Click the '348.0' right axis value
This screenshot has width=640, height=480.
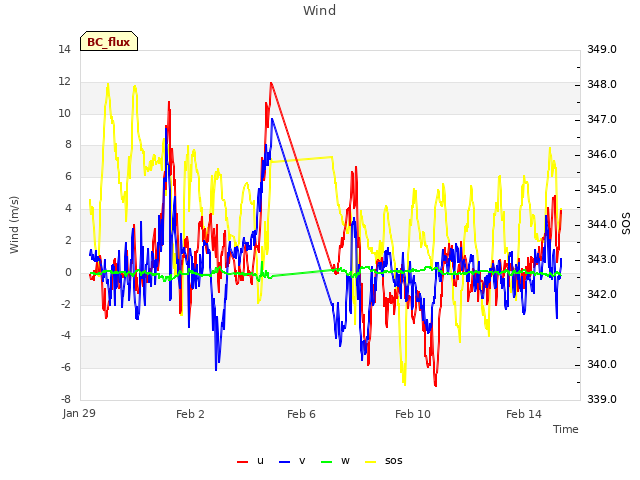point(602,84)
